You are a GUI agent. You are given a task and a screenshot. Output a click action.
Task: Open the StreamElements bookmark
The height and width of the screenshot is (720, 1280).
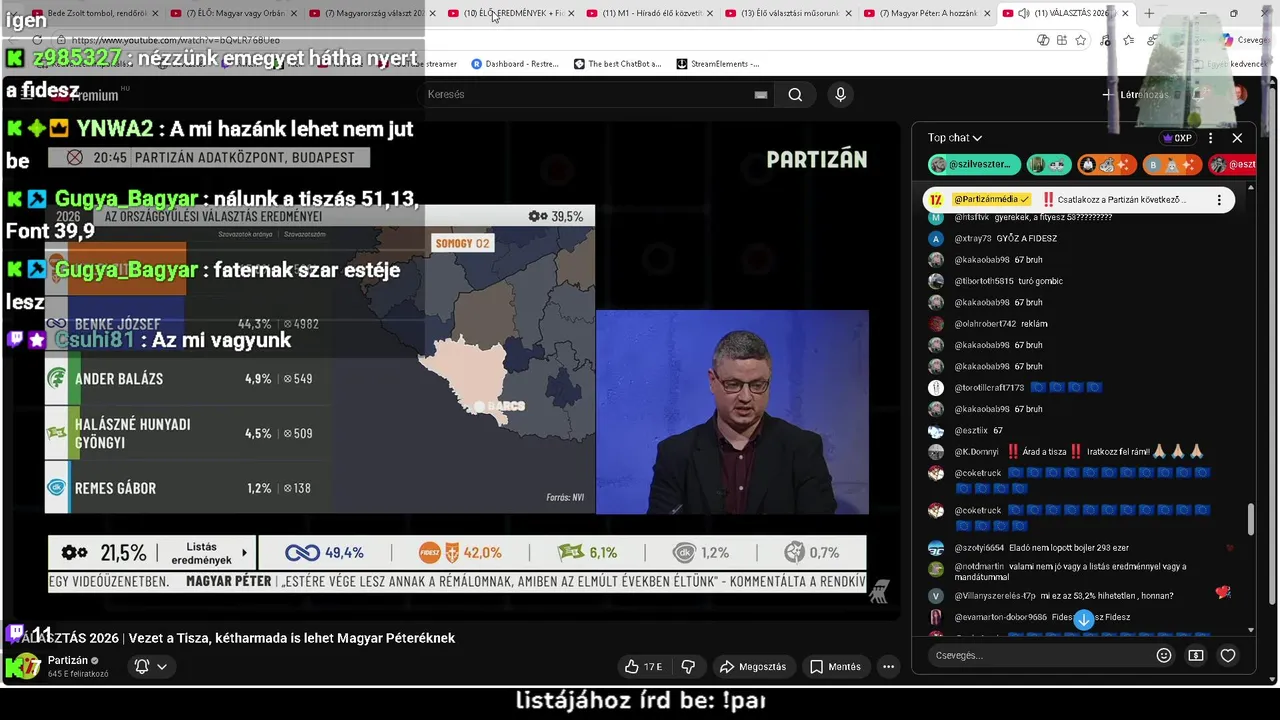(x=717, y=64)
